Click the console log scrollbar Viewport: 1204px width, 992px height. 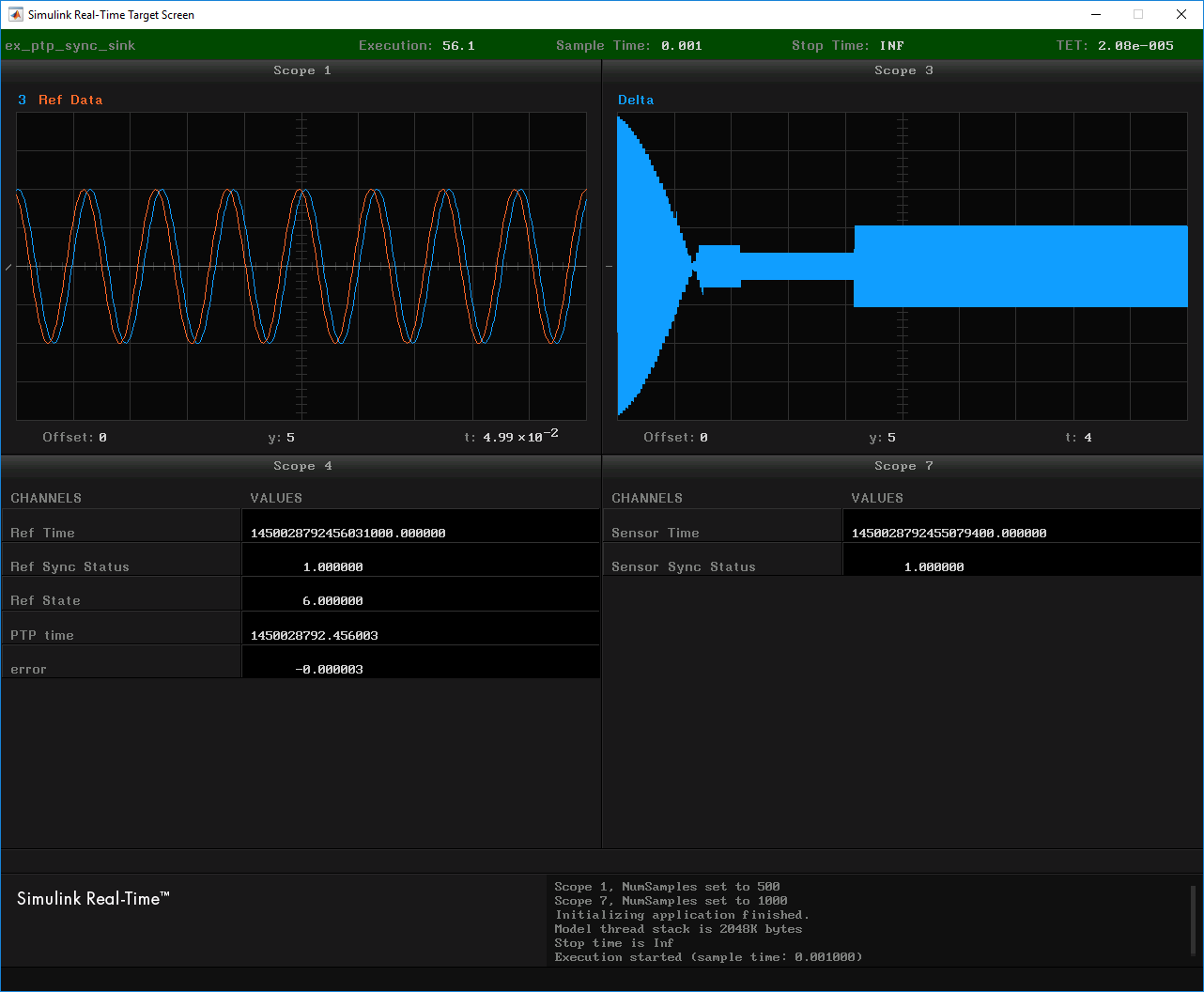(1193, 921)
